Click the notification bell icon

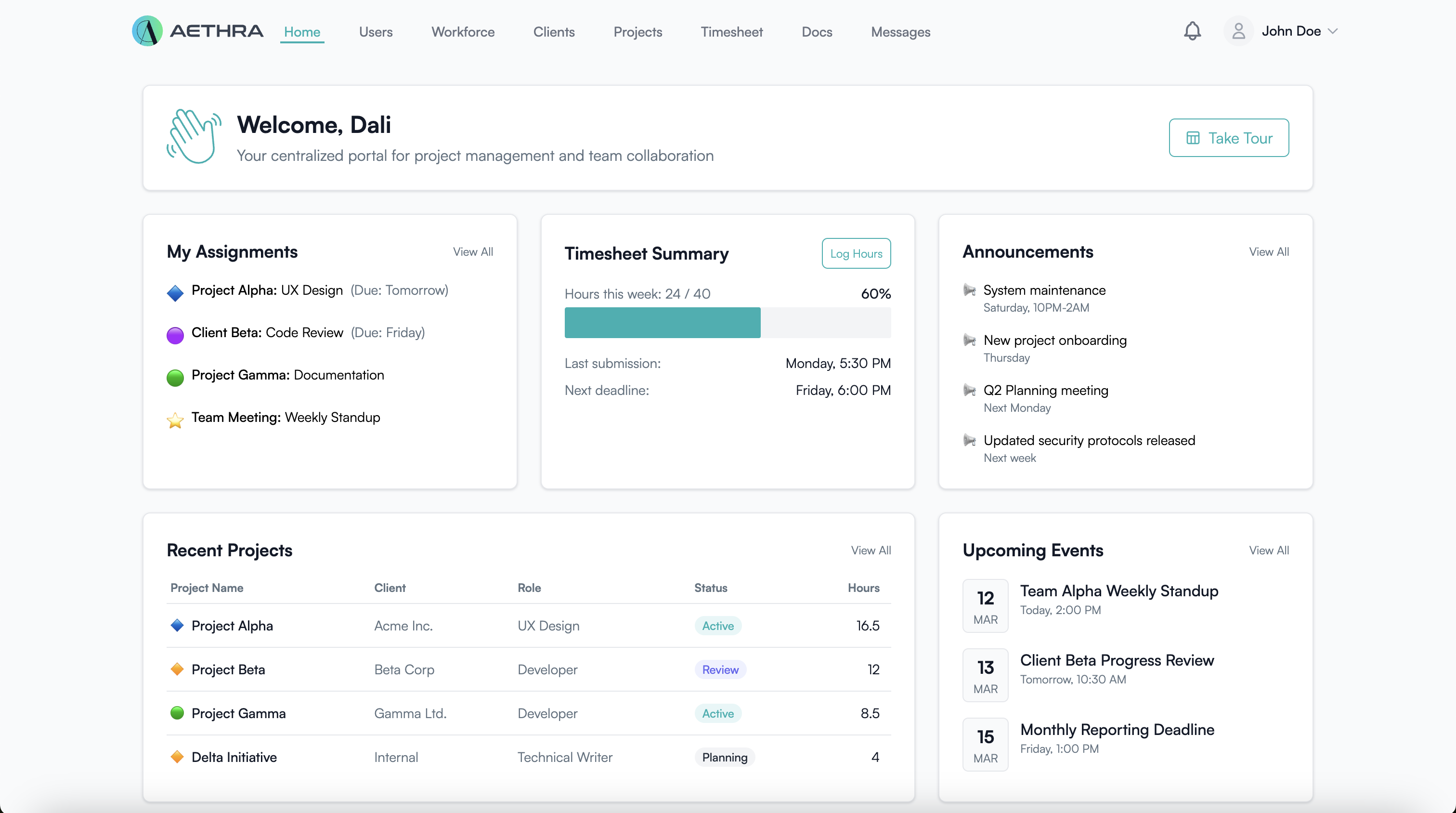pyautogui.click(x=1192, y=31)
